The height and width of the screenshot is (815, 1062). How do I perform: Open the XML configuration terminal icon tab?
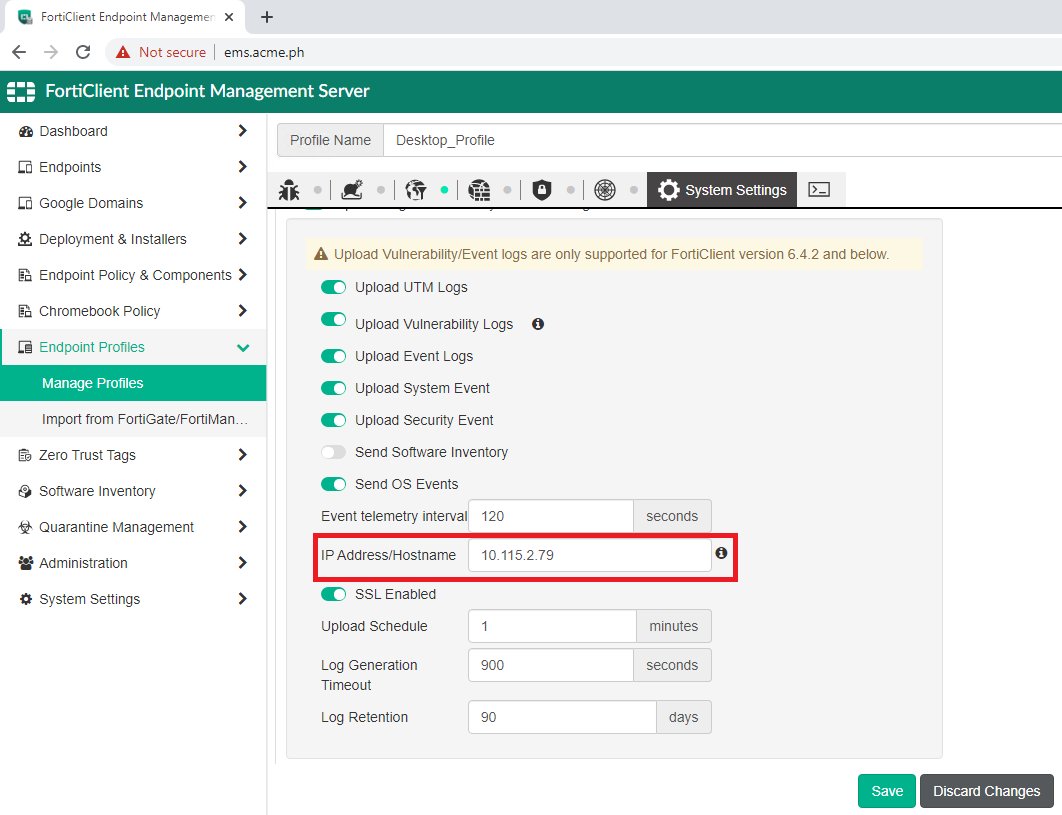click(x=820, y=190)
